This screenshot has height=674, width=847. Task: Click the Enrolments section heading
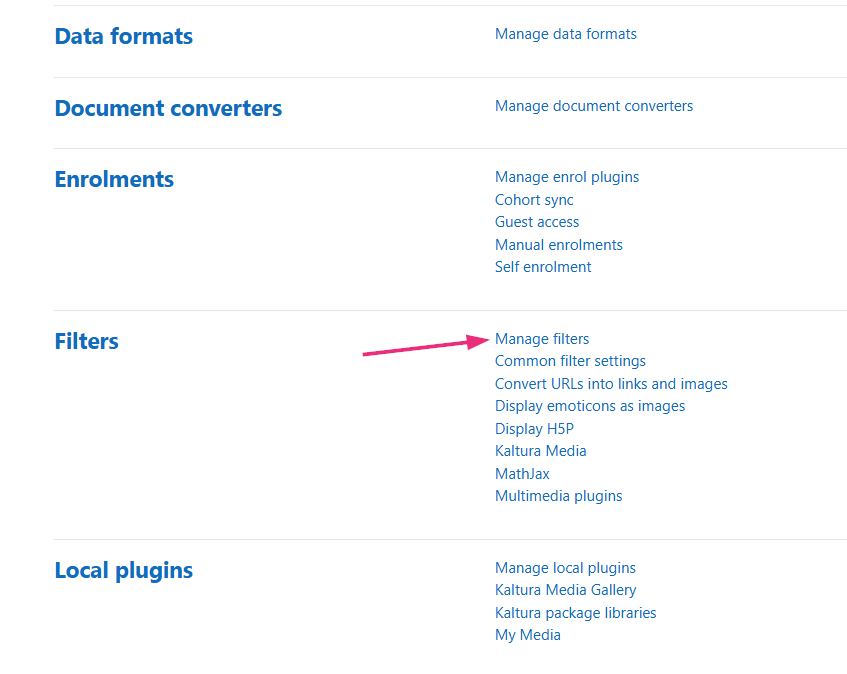tap(114, 179)
